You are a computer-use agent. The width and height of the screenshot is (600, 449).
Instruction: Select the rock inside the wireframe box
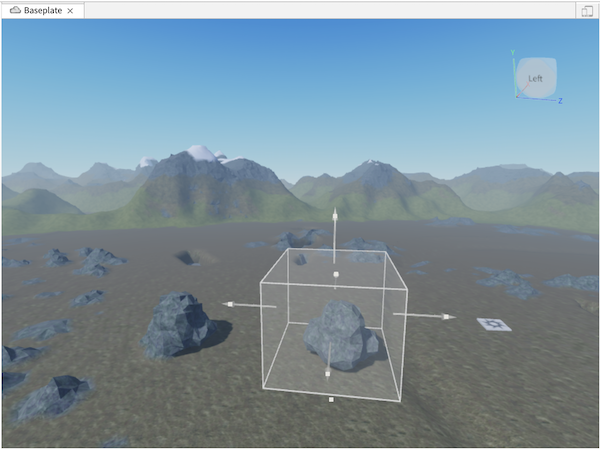(341, 335)
